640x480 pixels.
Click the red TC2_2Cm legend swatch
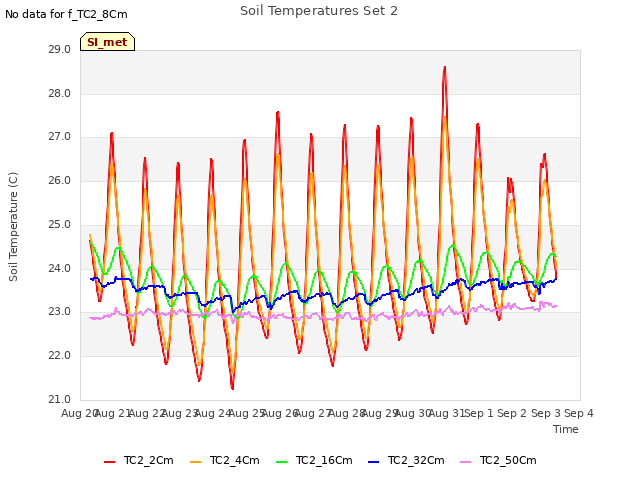[109, 462]
